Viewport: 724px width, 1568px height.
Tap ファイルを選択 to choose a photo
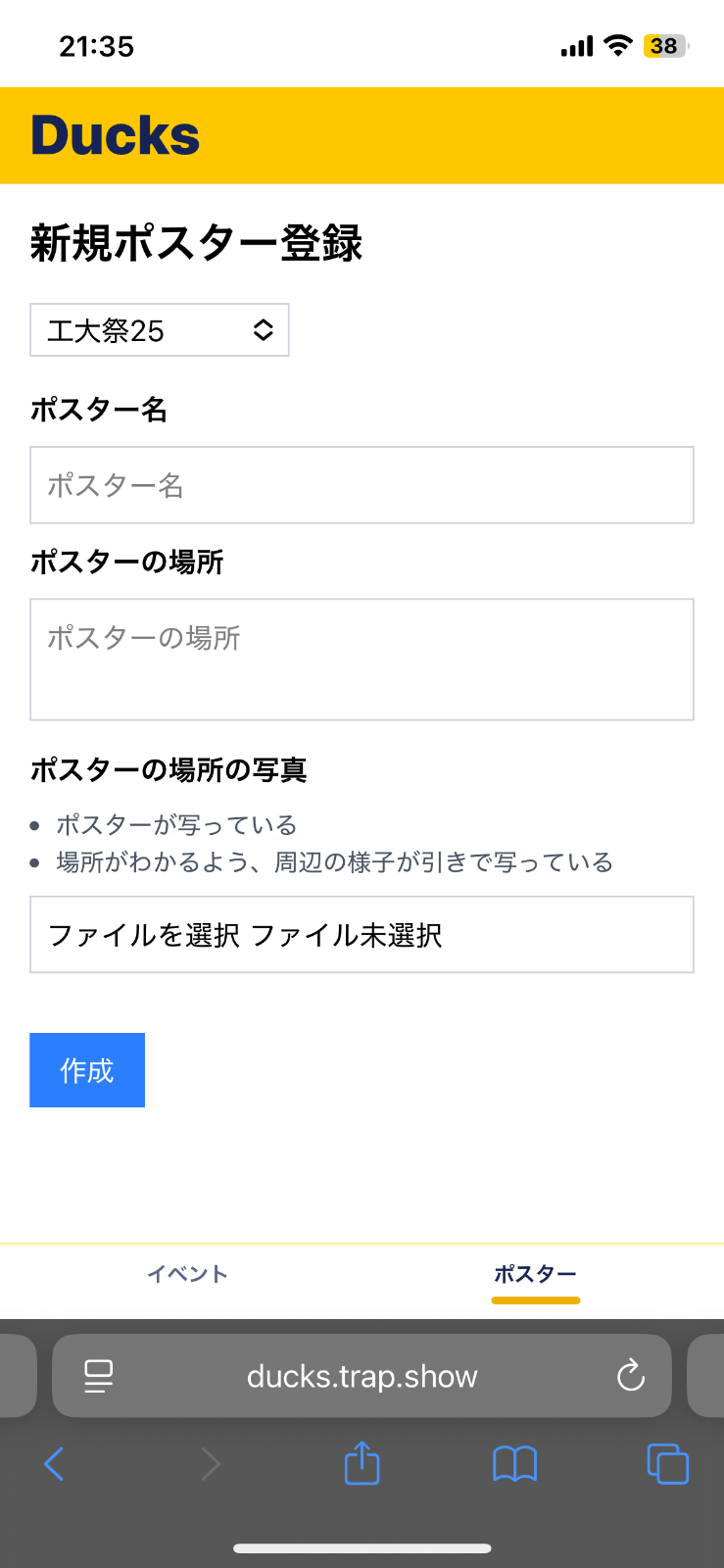point(144,935)
